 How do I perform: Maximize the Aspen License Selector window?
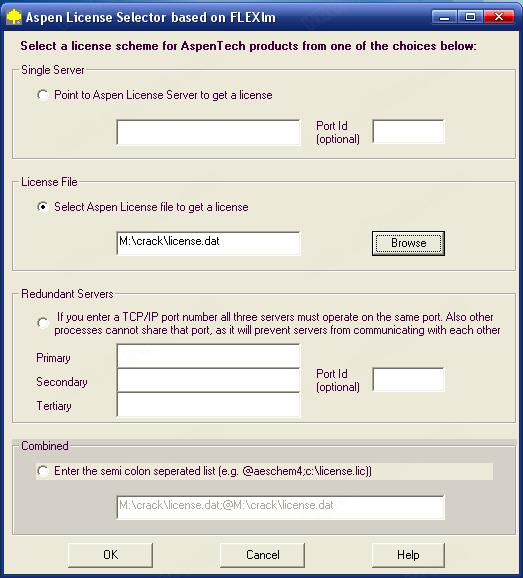[470, 17]
